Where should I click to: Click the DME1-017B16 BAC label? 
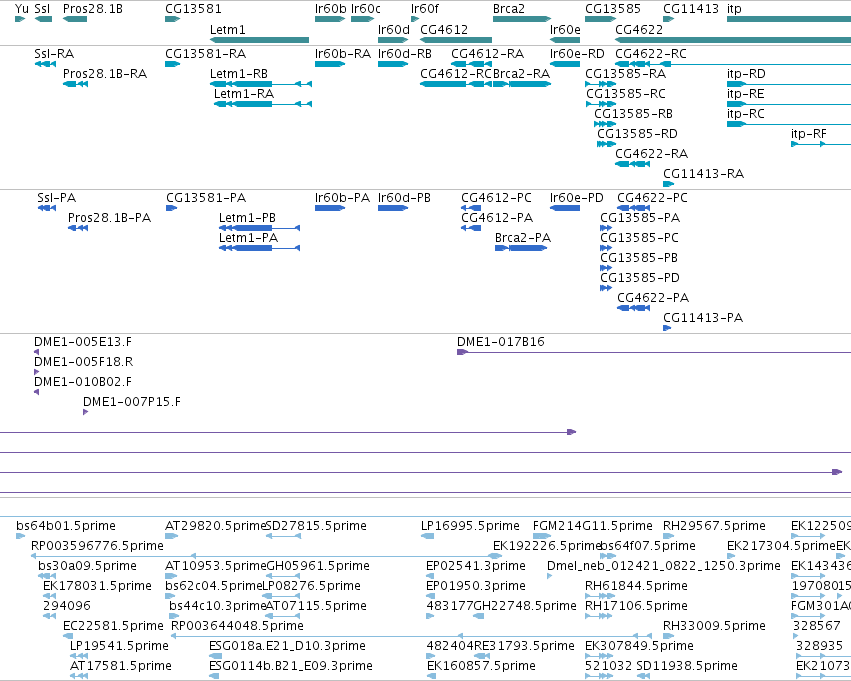500,342
